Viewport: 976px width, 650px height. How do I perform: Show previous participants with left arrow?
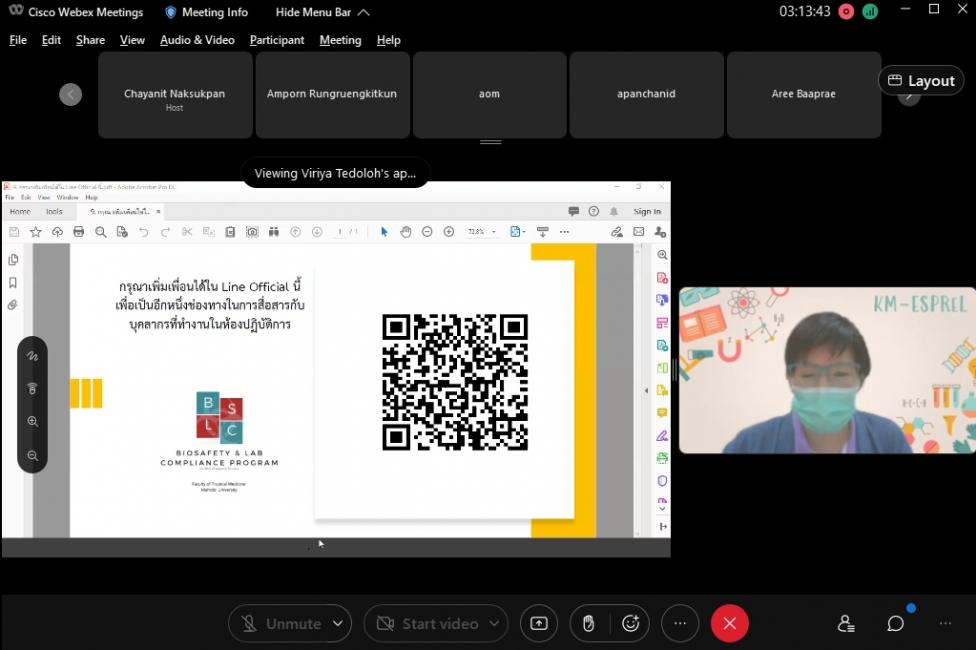tap(70, 95)
